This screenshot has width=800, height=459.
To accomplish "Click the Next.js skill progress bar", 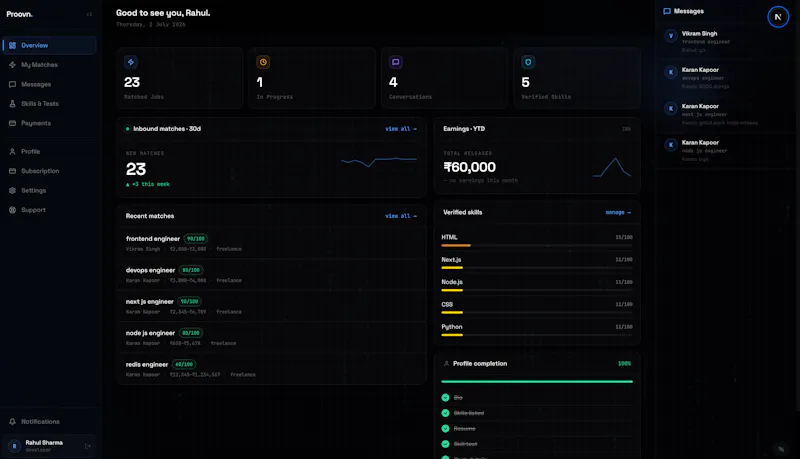I will pyautogui.click(x=537, y=268).
